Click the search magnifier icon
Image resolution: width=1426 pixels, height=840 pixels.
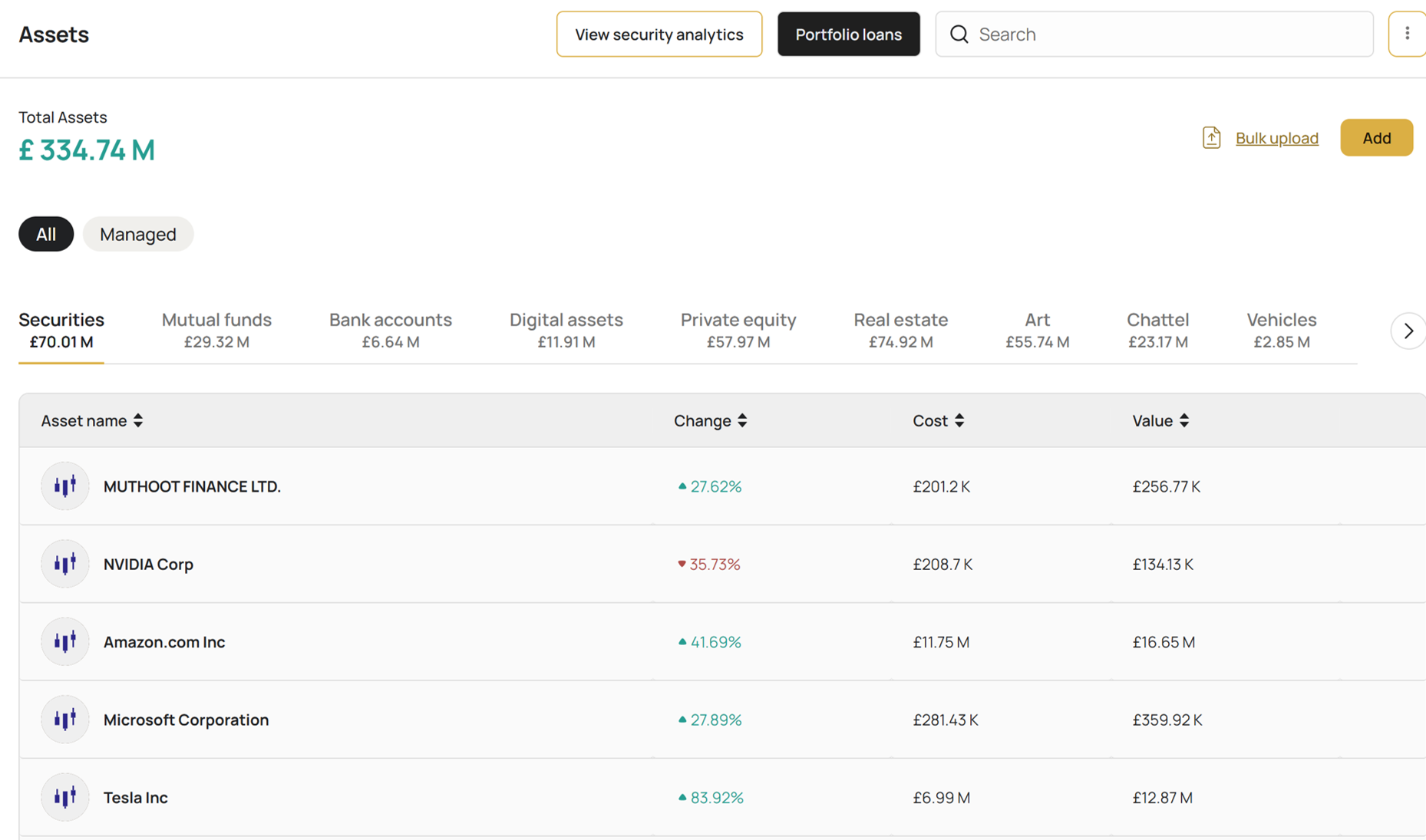[x=959, y=35]
